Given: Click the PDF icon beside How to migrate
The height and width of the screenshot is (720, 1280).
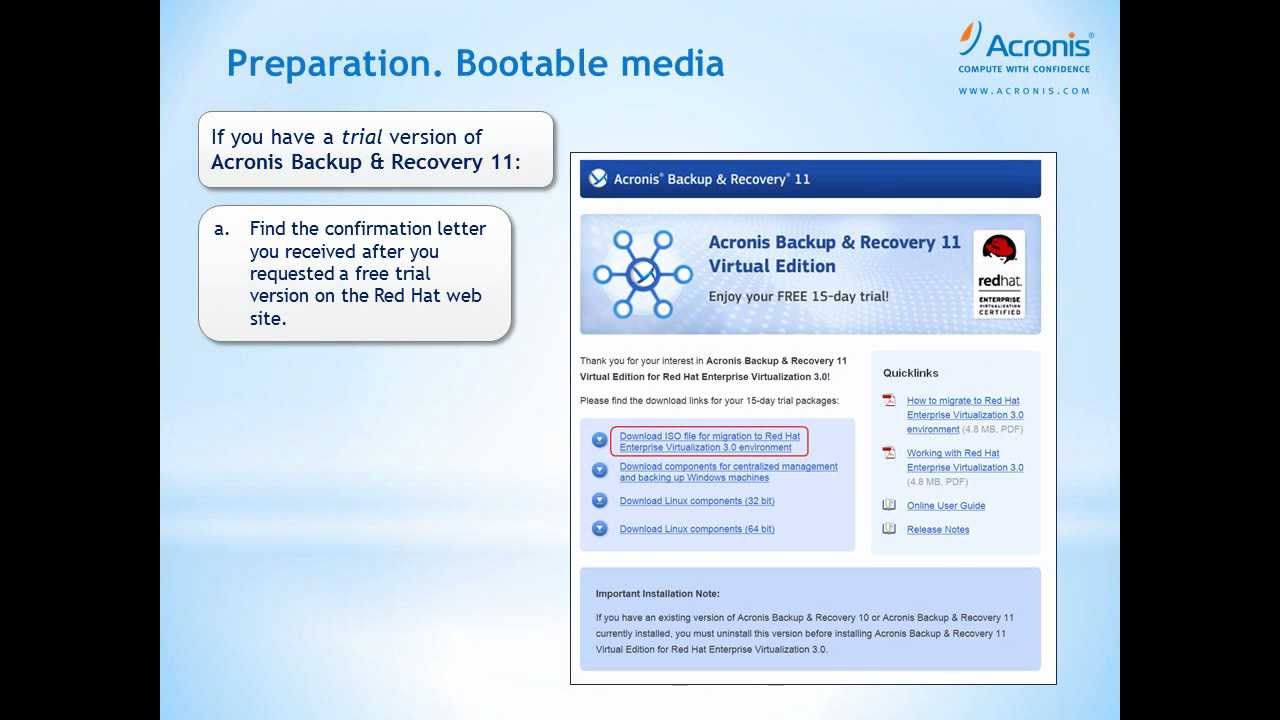Looking at the screenshot, I should pos(888,401).
